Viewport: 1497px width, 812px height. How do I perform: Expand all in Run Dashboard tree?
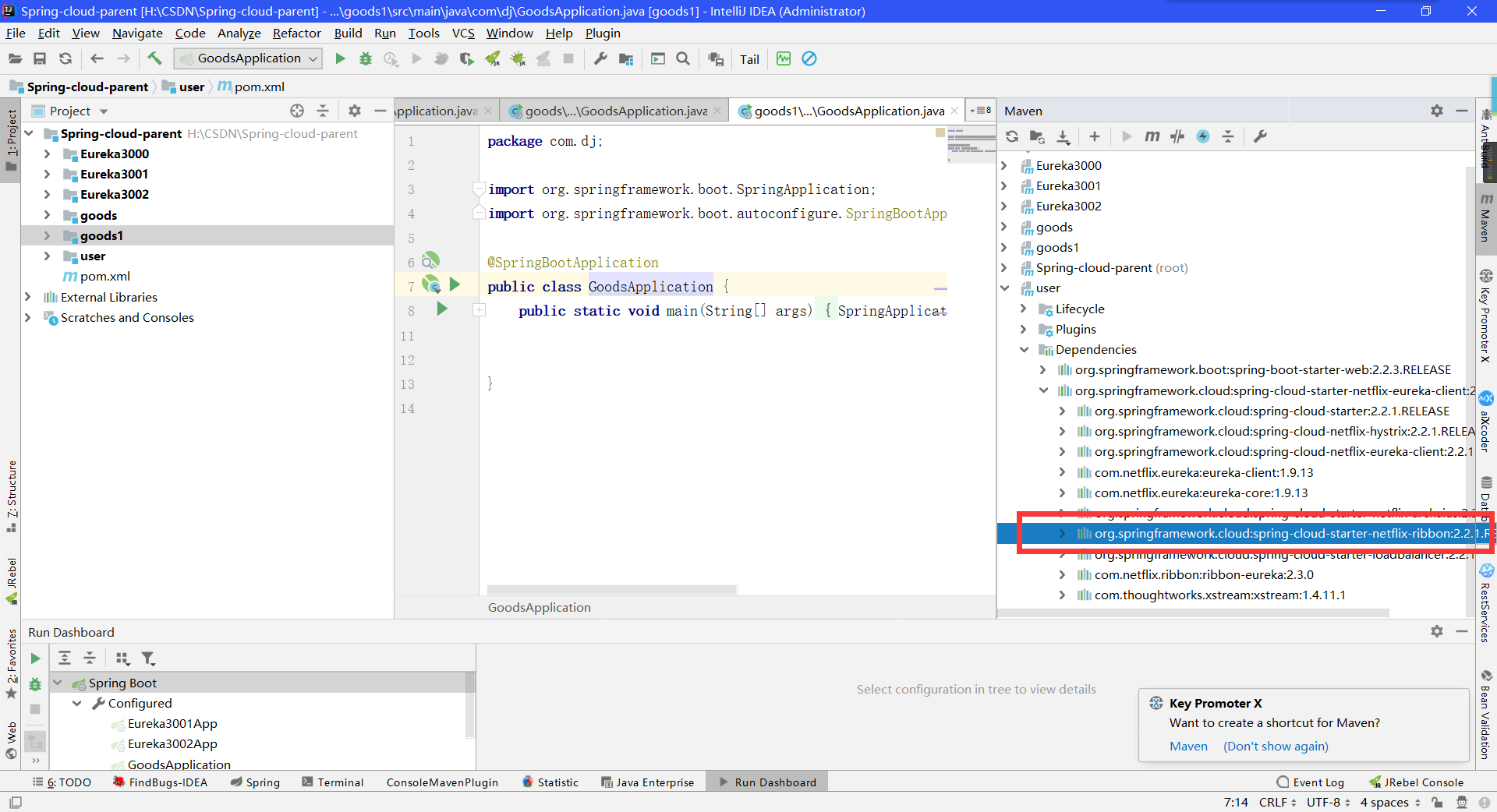tap(65, 658)
